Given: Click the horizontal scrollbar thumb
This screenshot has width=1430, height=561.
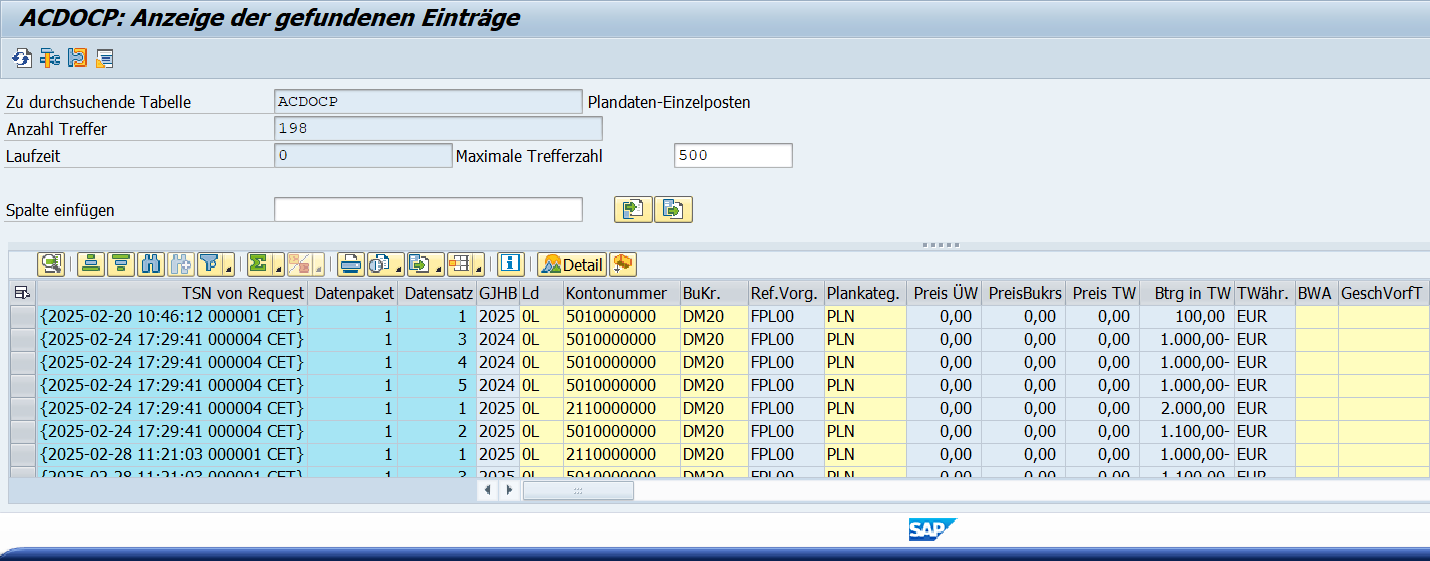Looking at the screenshot, I should pos(578,490).
